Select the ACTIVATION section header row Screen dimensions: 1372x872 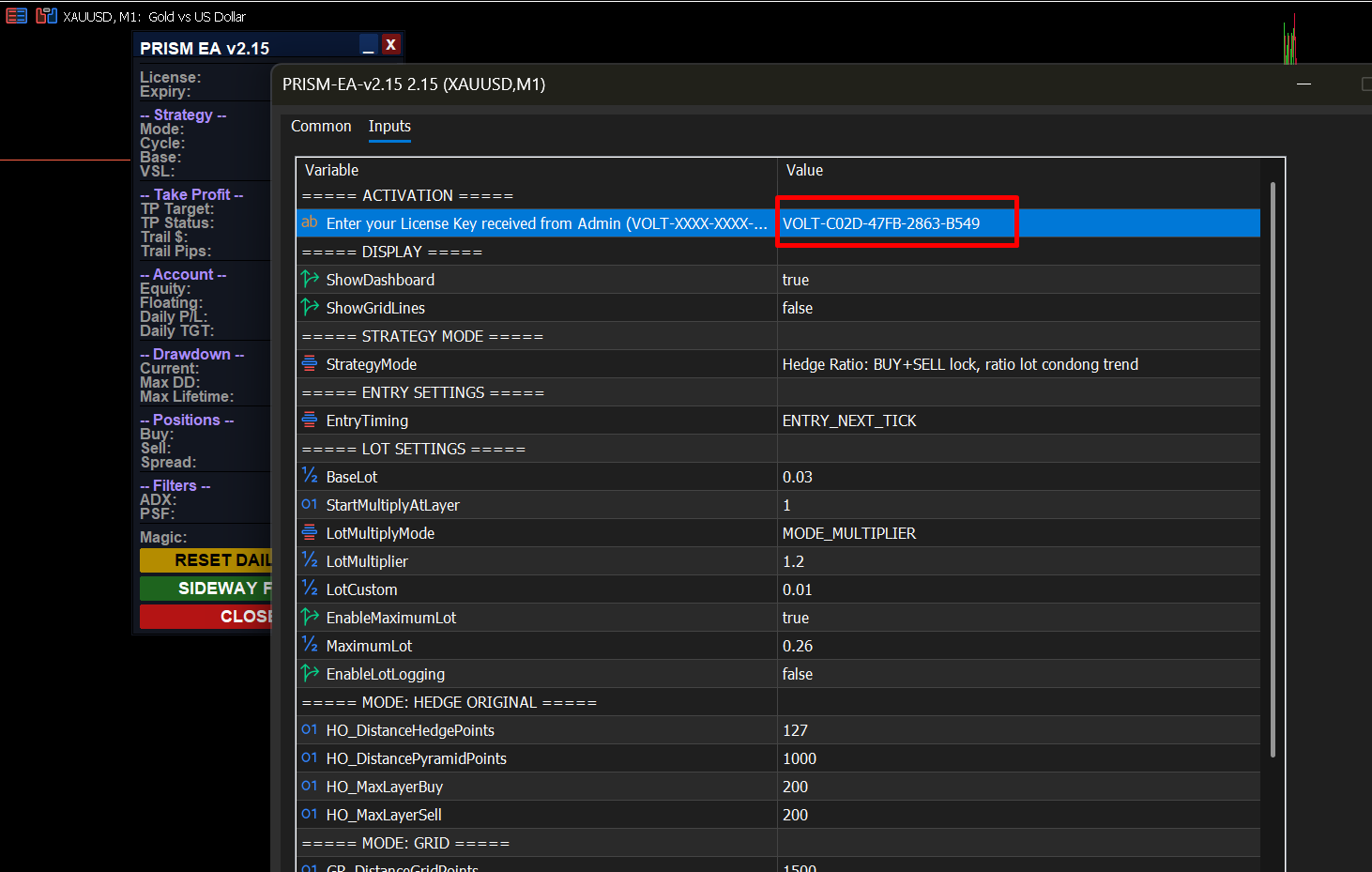[778, 195]
